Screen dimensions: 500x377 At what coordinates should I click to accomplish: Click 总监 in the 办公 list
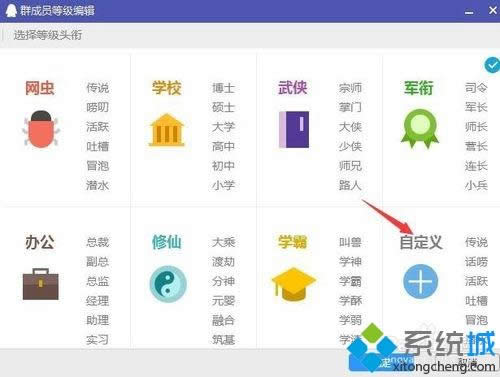point(97,281)
